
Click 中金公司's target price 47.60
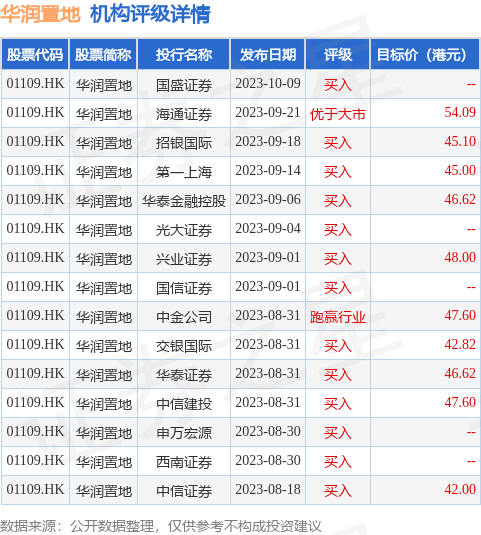[x=460, y=316]
